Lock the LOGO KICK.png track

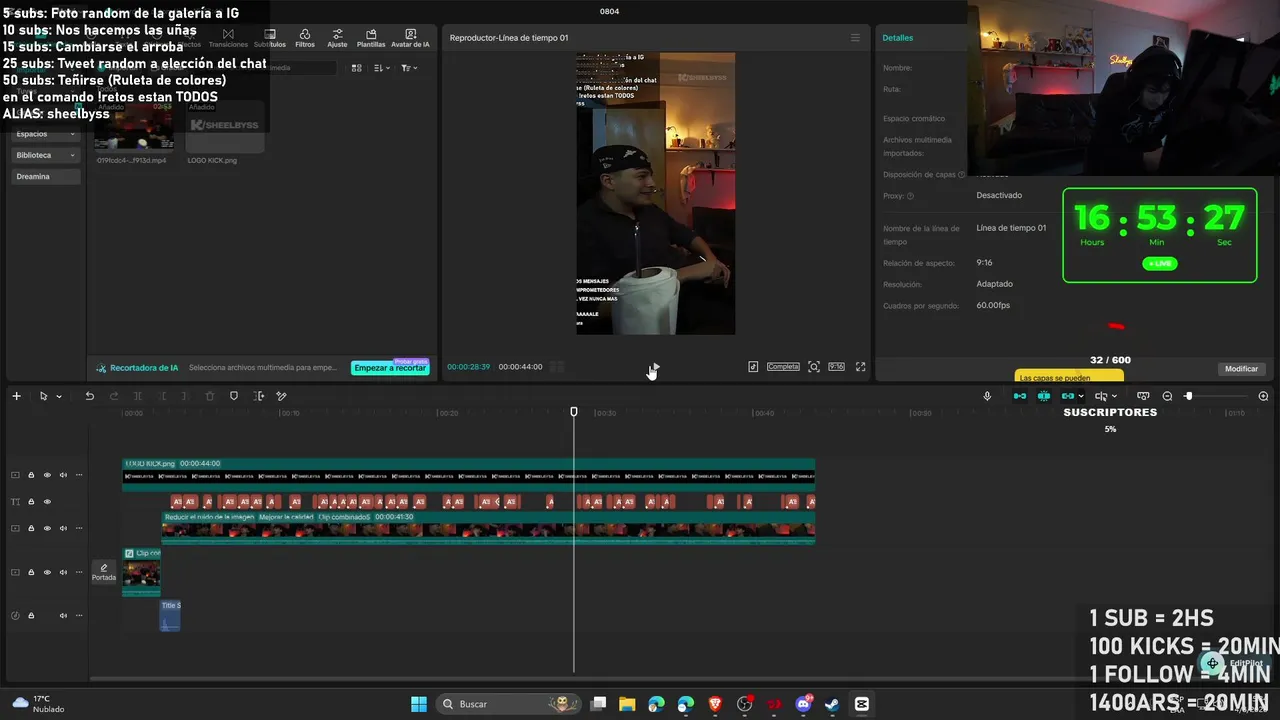pyautogui.click(x=31, y=475)
